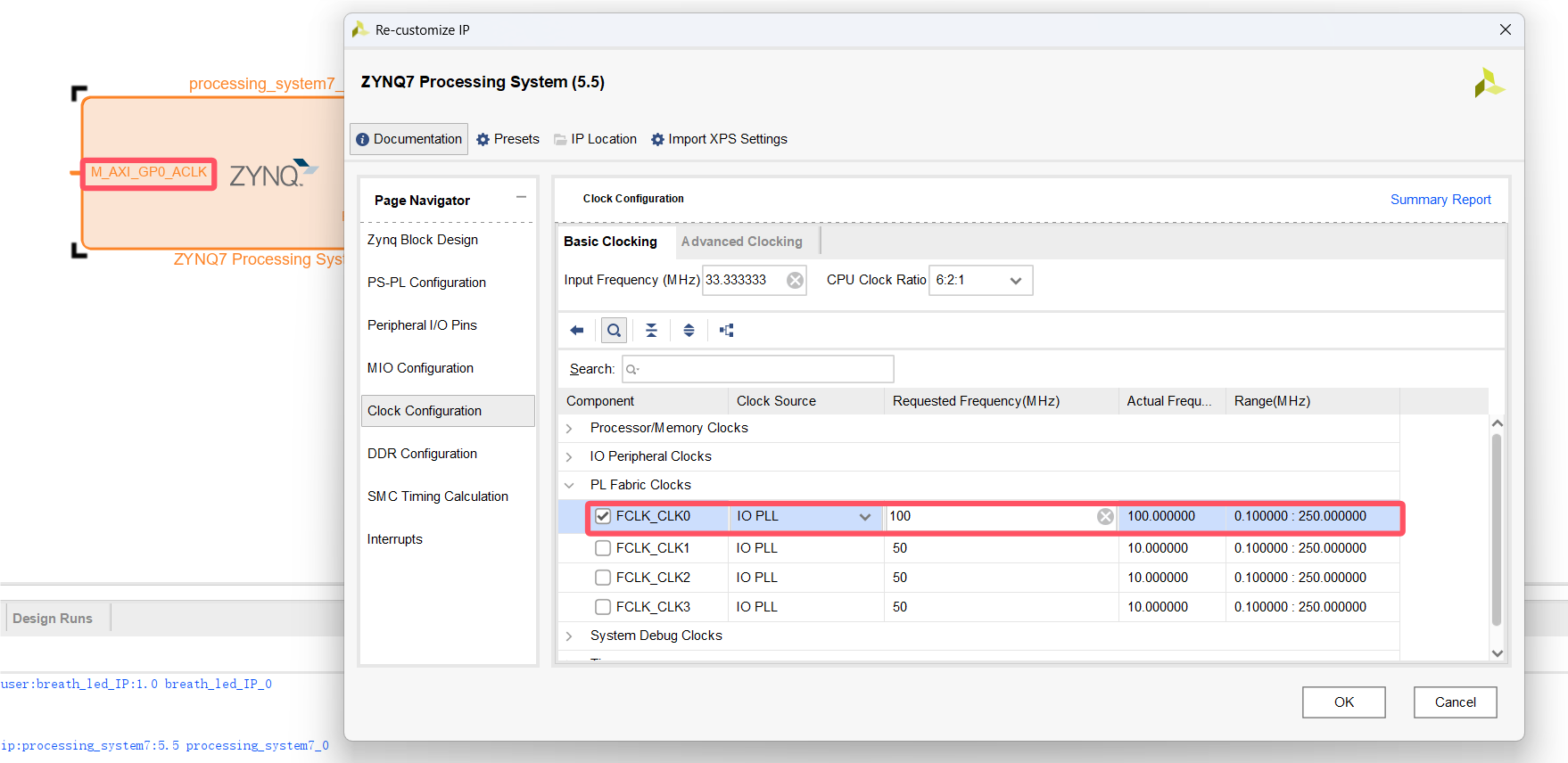
Task: Expand the System Debug Clocks row
Action: pyautogui.click(x=569, y=636)
